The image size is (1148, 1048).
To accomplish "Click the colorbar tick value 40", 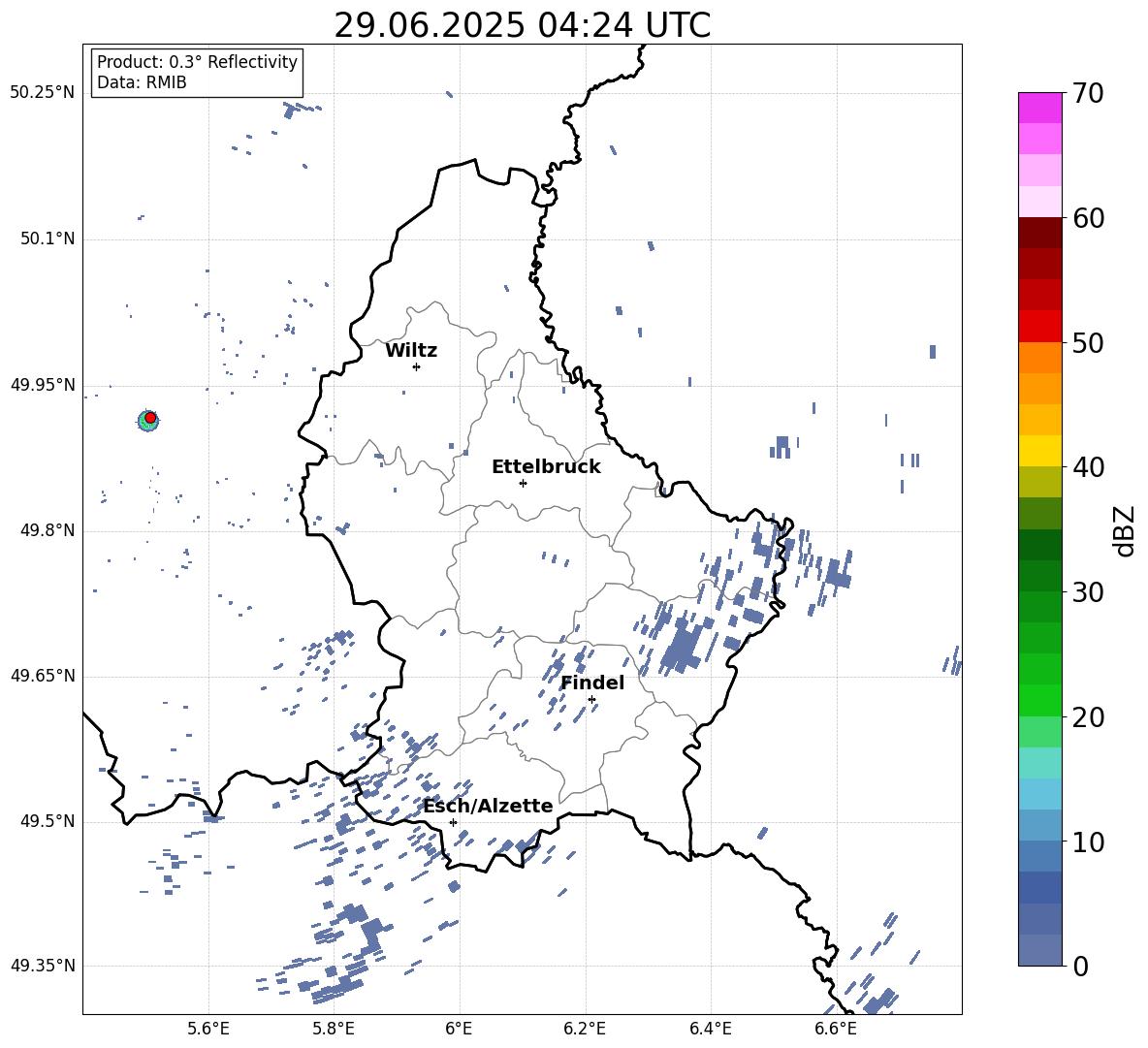I will point(1089,467).
